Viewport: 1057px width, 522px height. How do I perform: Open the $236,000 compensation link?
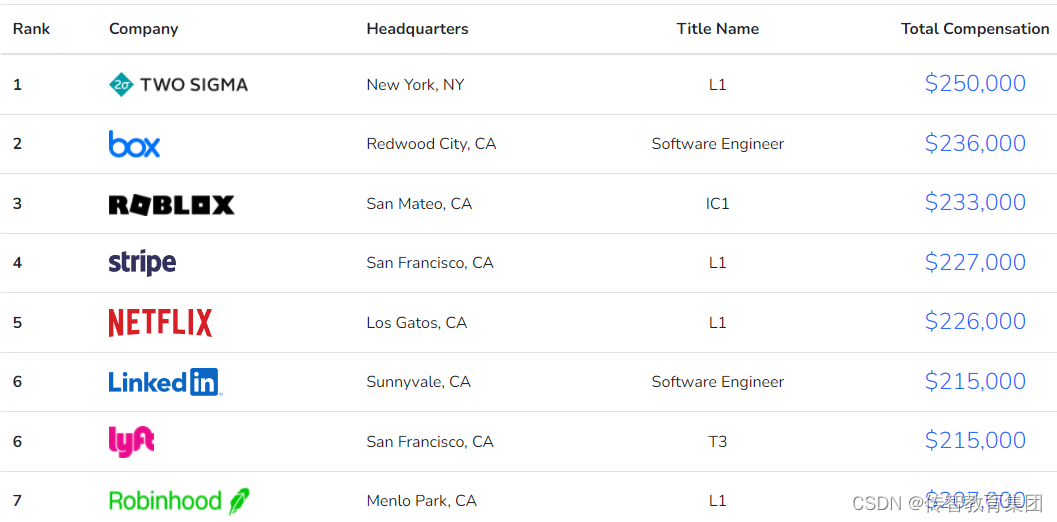(x=975, y=143)
